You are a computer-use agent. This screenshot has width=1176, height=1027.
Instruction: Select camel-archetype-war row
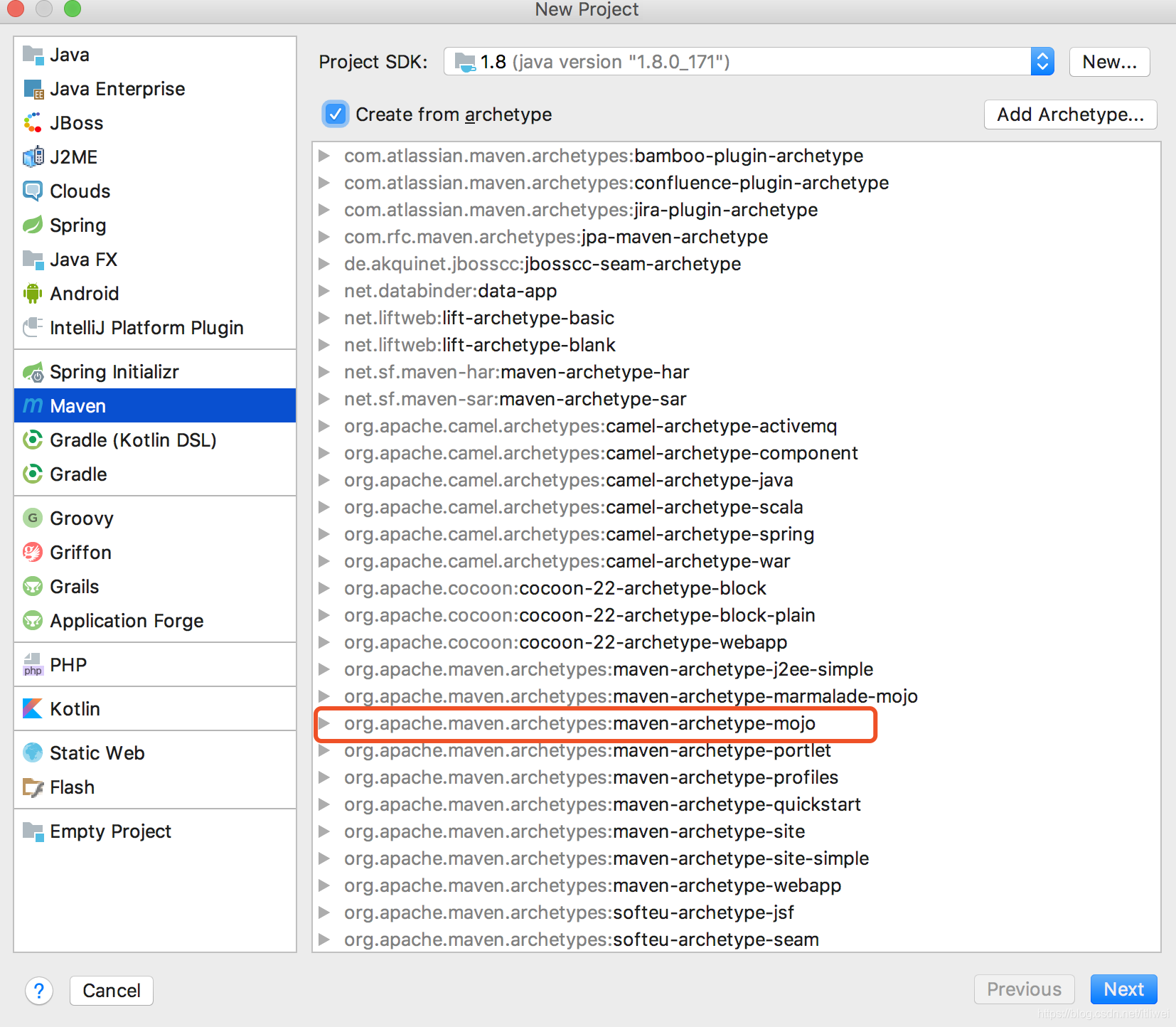[737, 561]
